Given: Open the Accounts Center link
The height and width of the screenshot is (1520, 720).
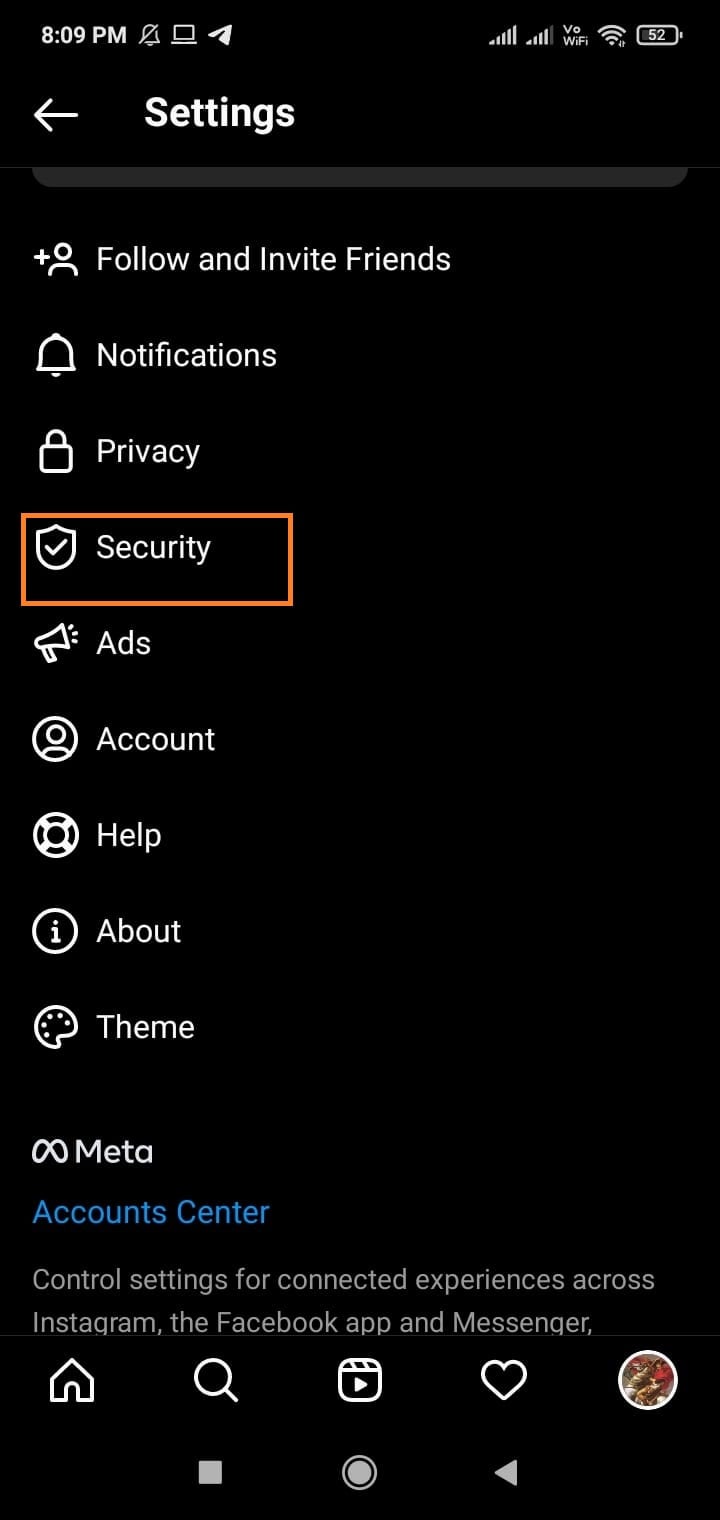Looking at the screenshot, I should 150,1211.
